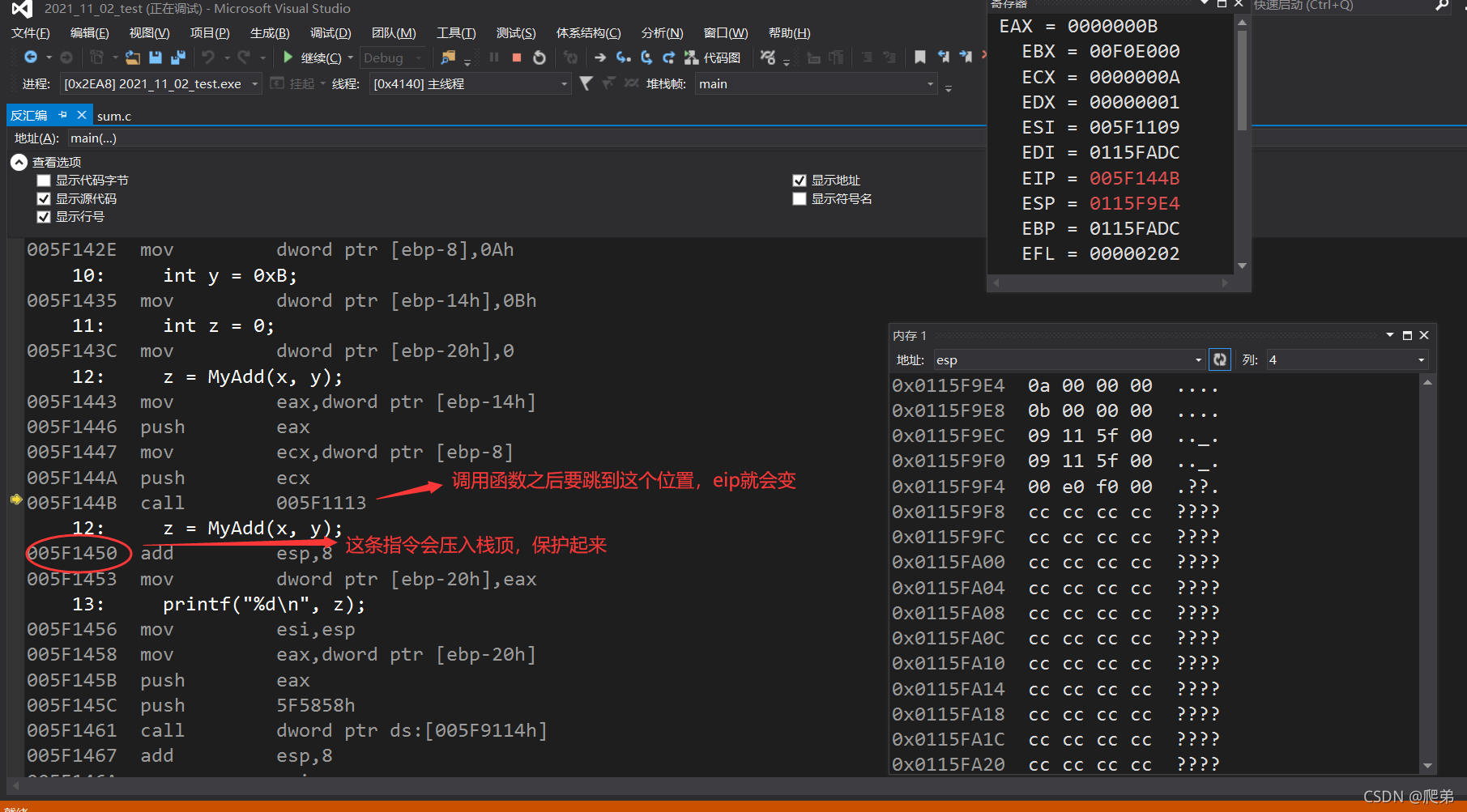The width and height of the screenshot is (1467, 812).
Task: Click the ESP register value 0115F9E4
Action: [1134, 203]
